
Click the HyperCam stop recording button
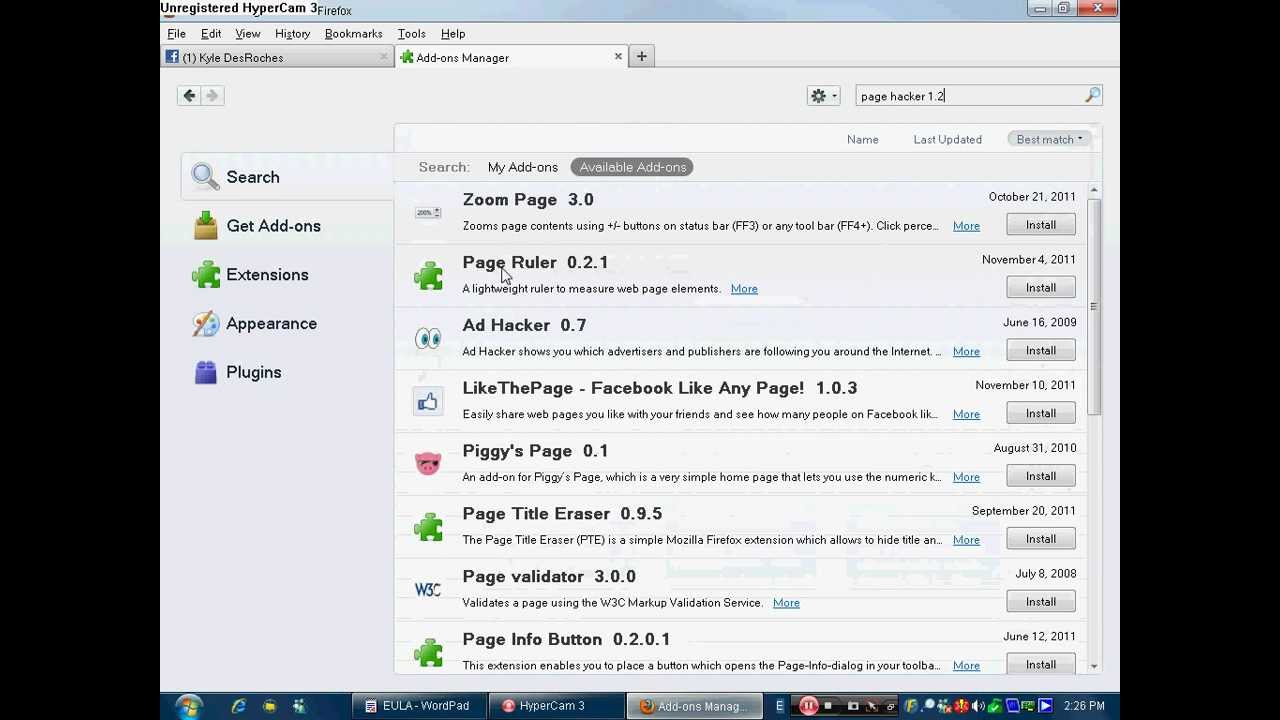(828, 706)
